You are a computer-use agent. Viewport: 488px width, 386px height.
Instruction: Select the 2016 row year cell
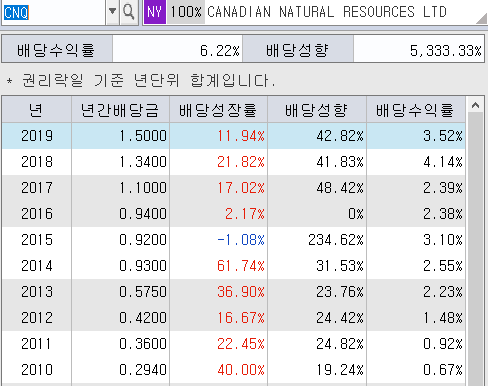click(x=37, y=214)
